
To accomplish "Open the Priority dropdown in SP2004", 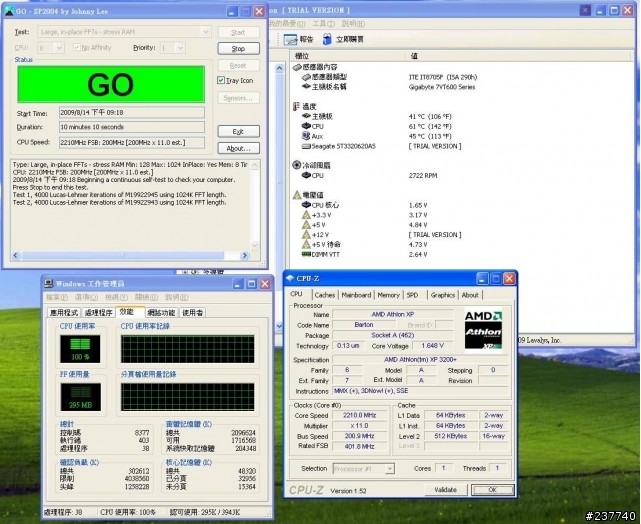I will 180,48.
